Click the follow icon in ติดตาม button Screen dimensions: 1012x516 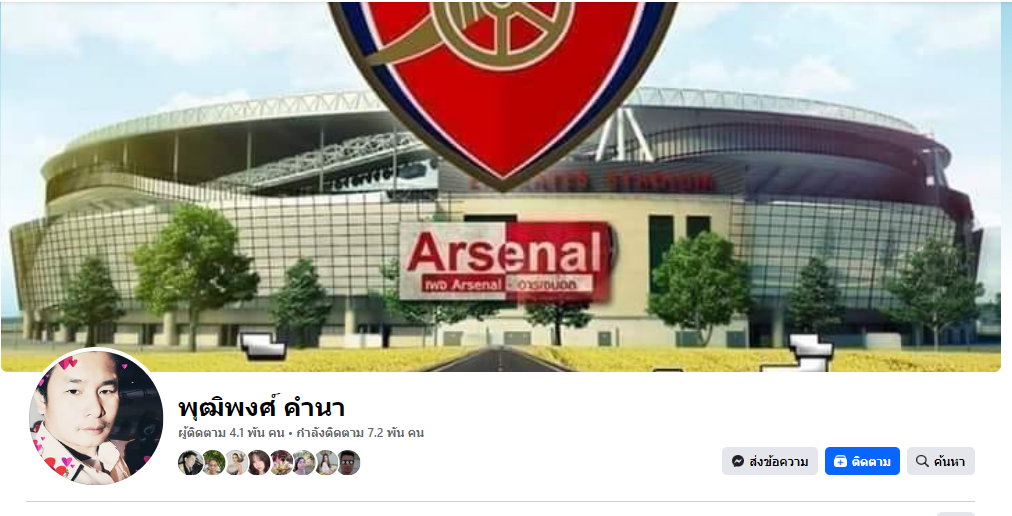pos(840,461)
